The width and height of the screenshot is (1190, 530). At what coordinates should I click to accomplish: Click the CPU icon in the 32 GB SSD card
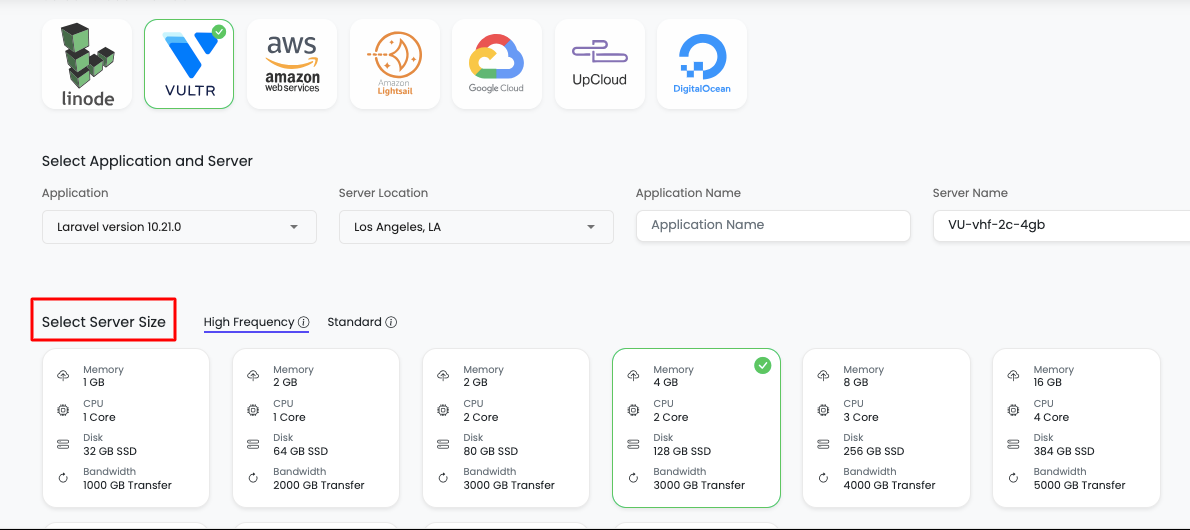(x=62, y=410)
